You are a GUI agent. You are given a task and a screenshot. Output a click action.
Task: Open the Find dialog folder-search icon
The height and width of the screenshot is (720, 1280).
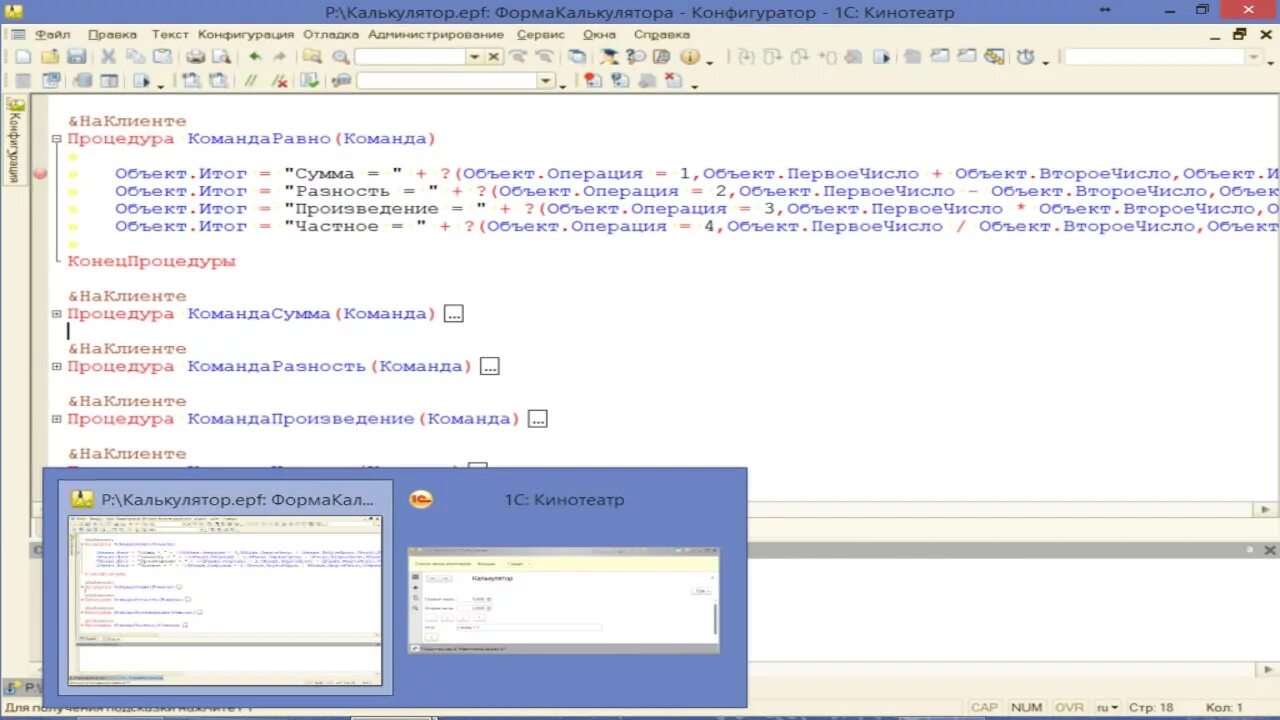(311, 57)
